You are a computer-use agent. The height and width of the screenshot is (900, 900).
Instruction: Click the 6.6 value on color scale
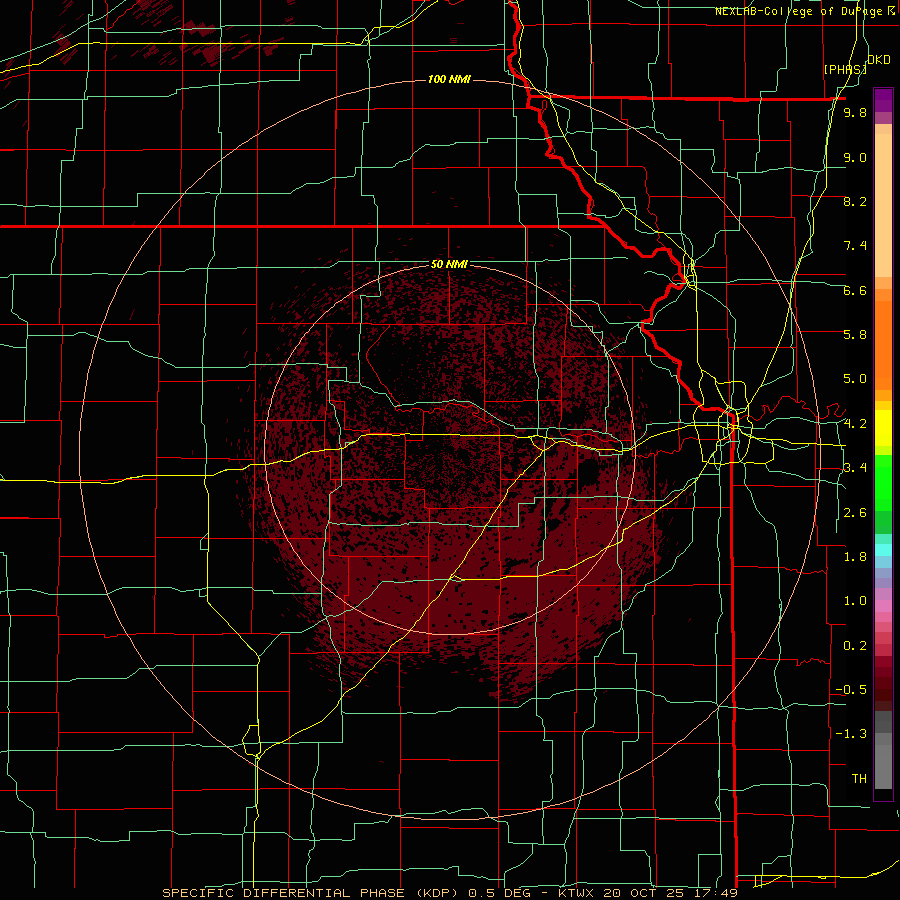855,290
